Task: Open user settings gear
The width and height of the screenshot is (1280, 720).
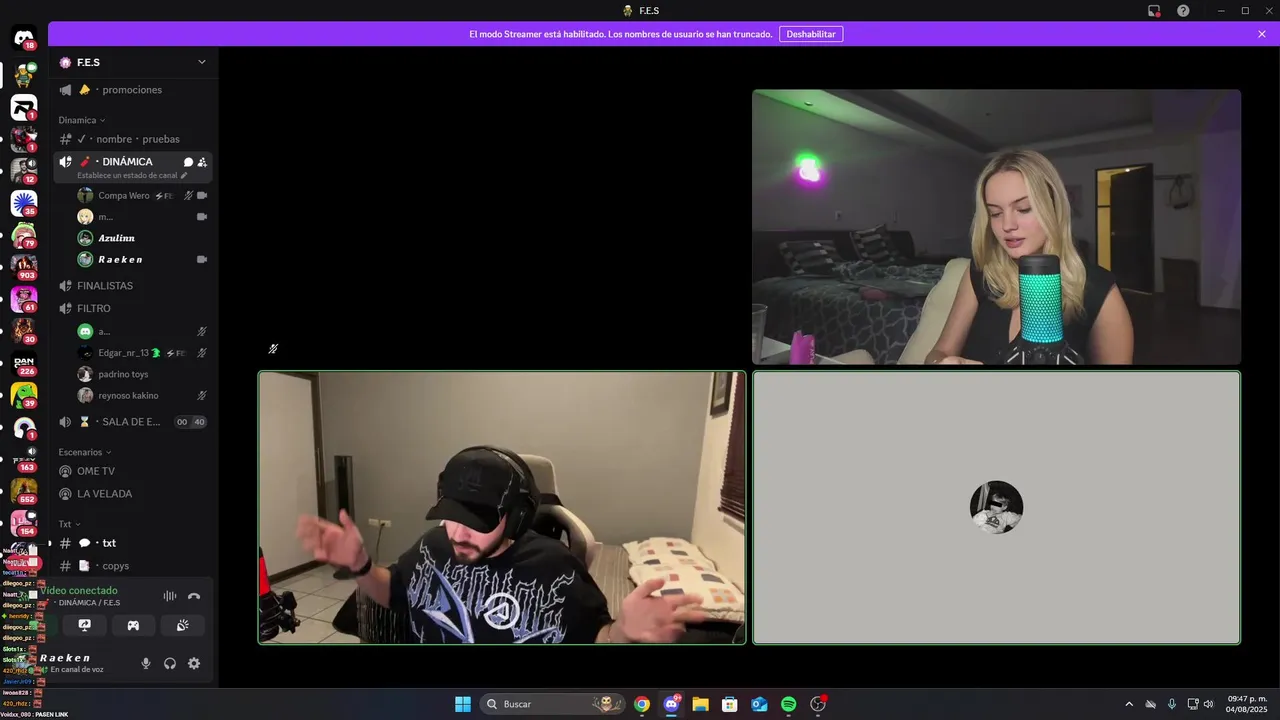Action: [x=194, y=663]
